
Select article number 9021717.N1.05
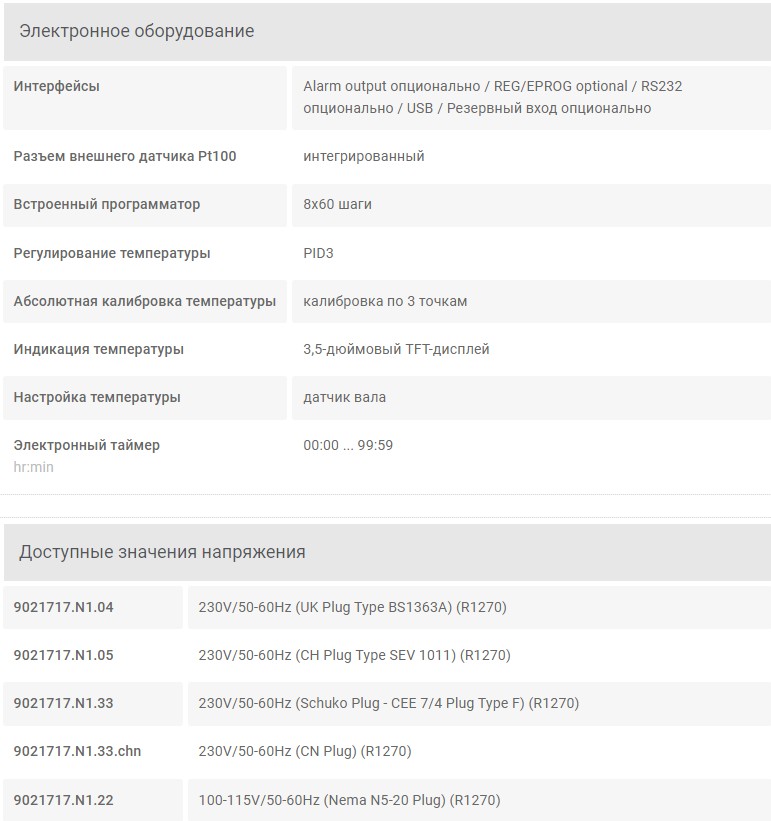coord(63,655)
